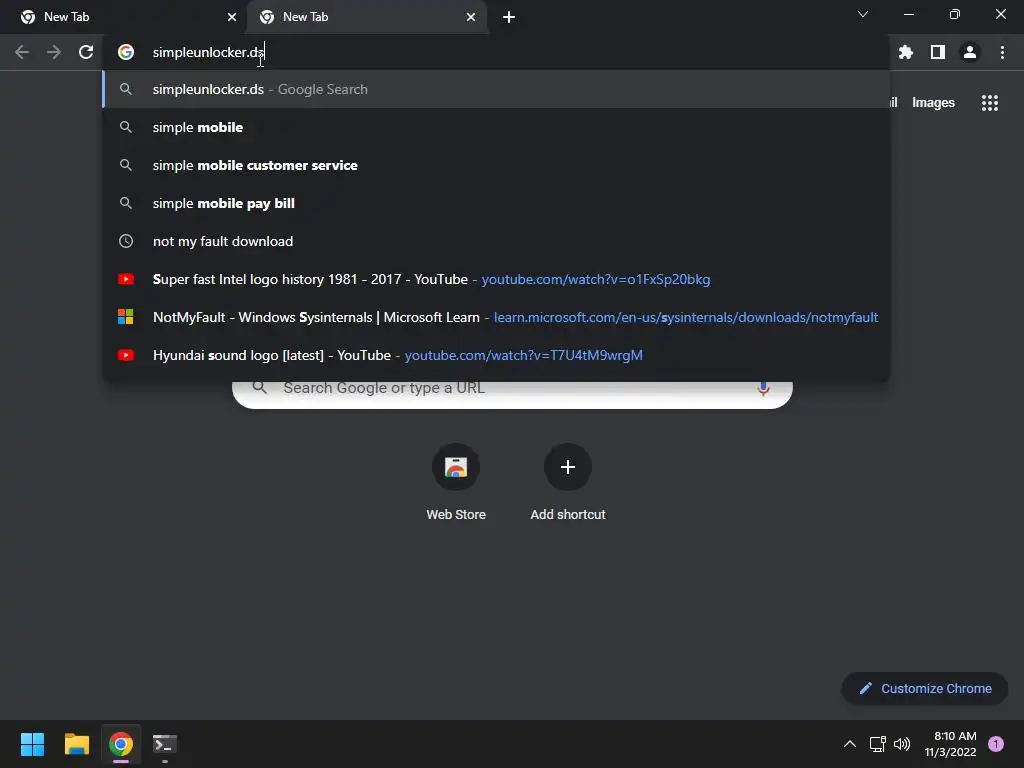The width and height of the screenshot is (1024, 768).
Task: Open the tab search chevron
Action: [x=863, y=14]
